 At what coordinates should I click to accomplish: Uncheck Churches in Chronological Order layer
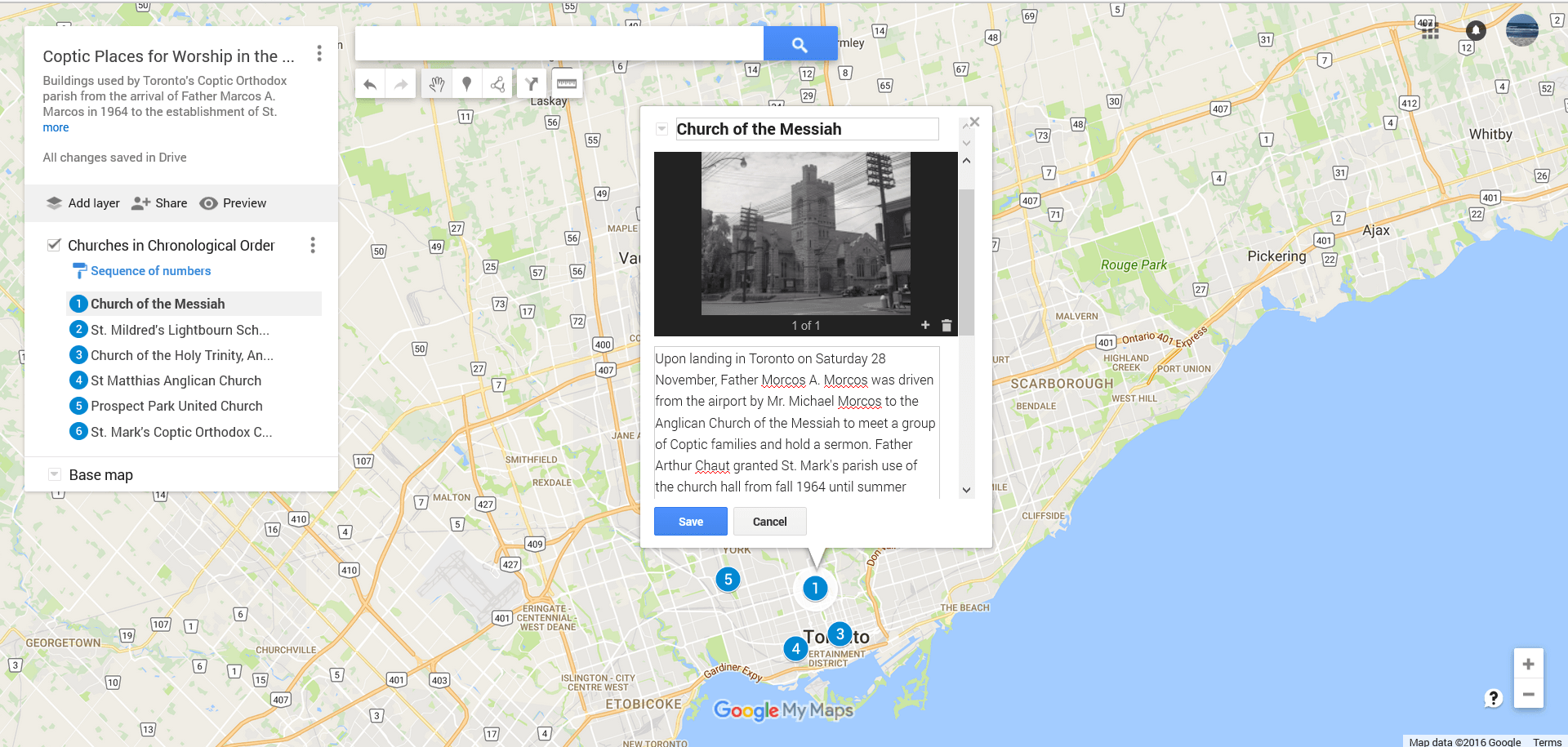(54, 245)
